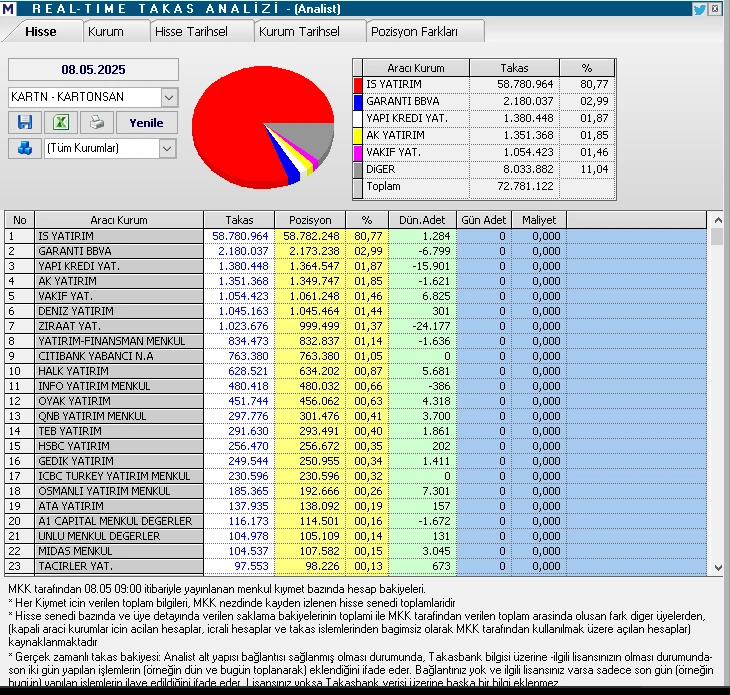The height and width of the screenshot is (695, 730).
Task: Select the GARANTI BBVA row in main table
Action: point(356,251)
